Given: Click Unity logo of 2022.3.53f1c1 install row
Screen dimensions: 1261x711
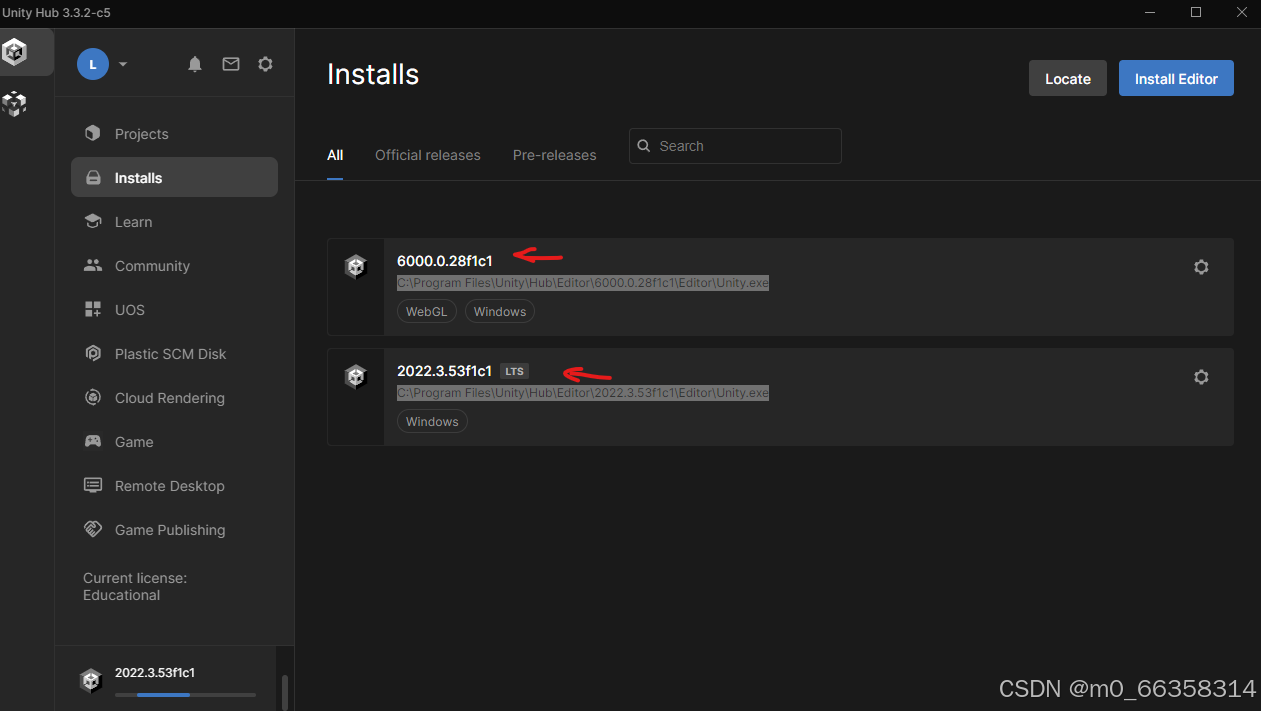Looking at the screenshot, I should [356, 377].
